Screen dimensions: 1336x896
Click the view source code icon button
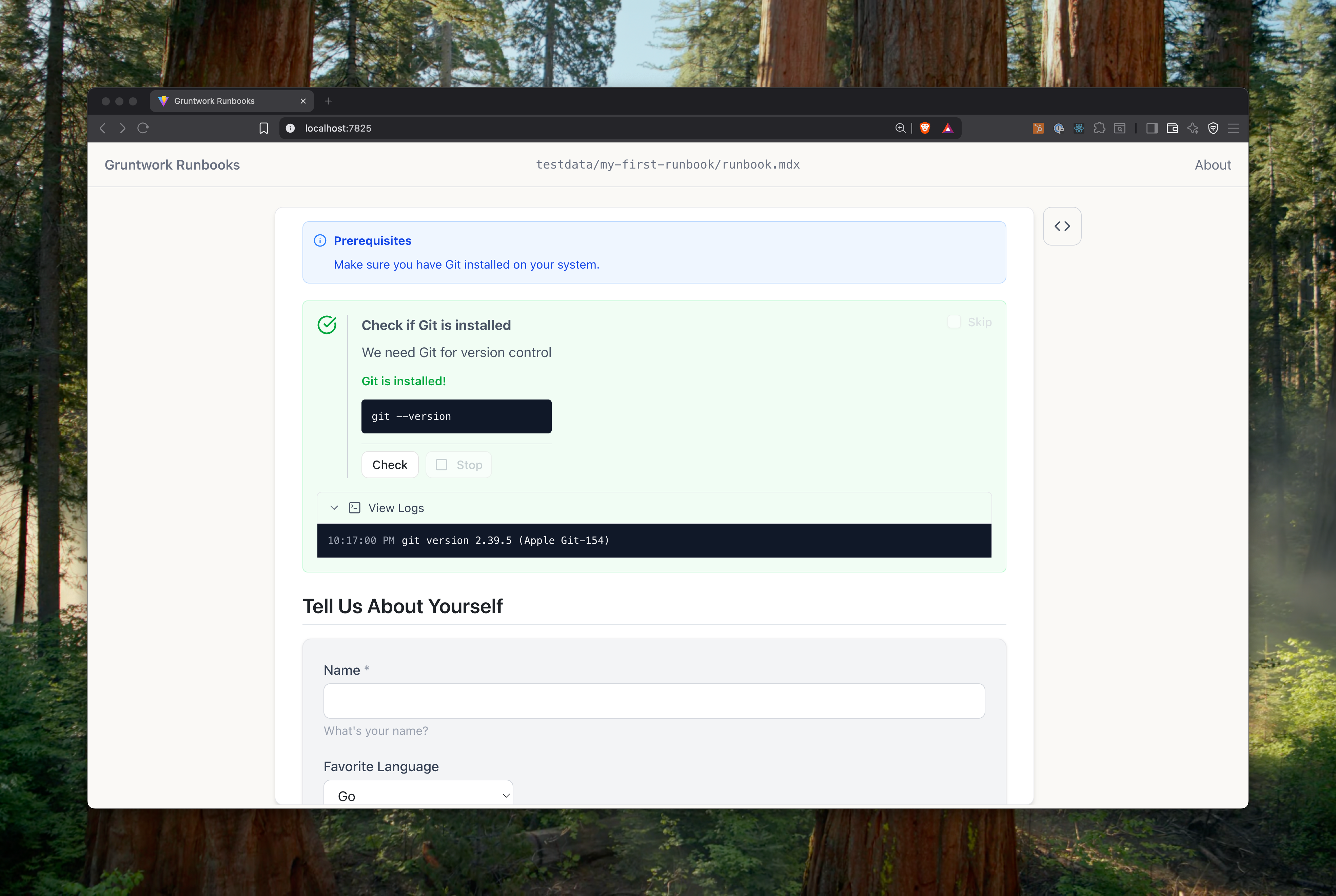tap(1062, 226)
